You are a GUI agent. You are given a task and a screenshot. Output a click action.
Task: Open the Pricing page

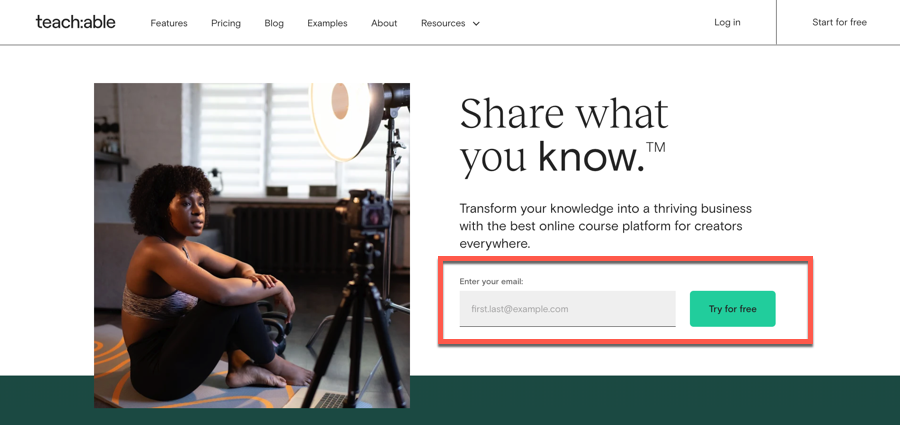click(x=226, y=23)
